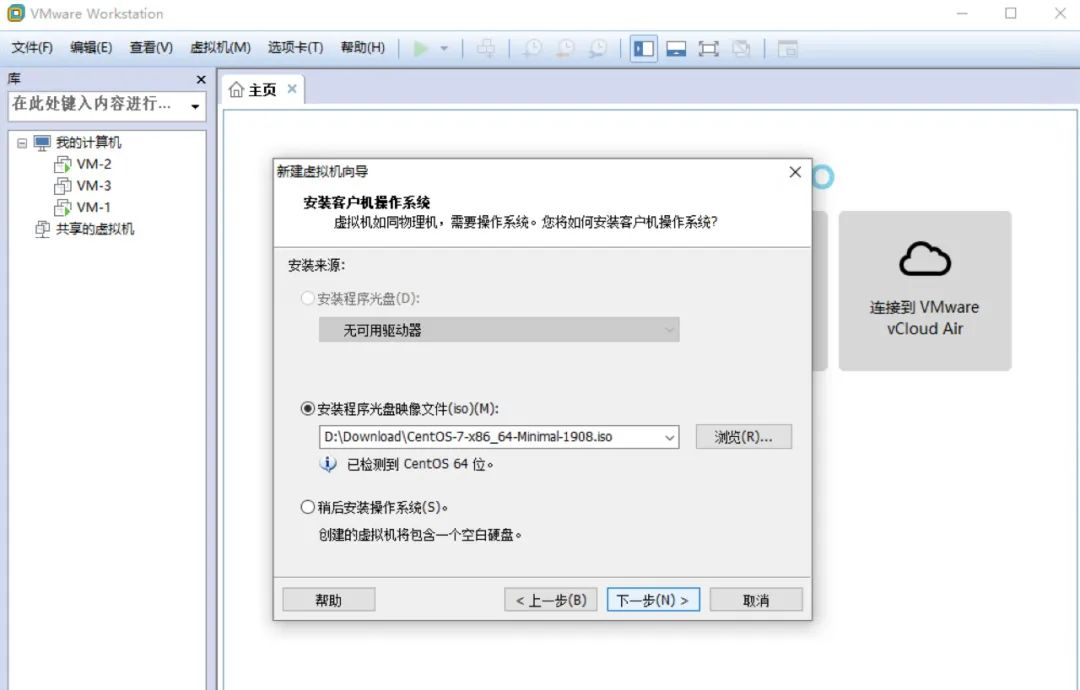Click the info icon next to 已检测到 CentOS
The height and width of the screenshot is (690, 1080).
click(x=328, y=464)
